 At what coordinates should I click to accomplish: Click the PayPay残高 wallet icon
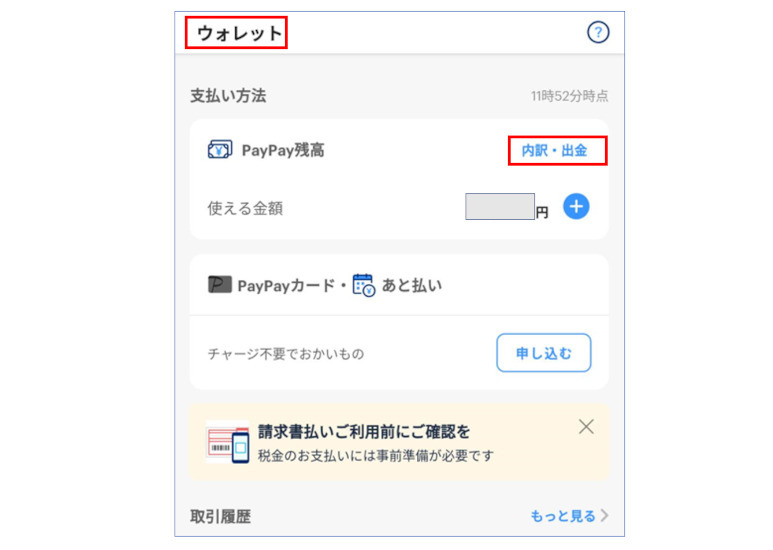coord(220,151)
